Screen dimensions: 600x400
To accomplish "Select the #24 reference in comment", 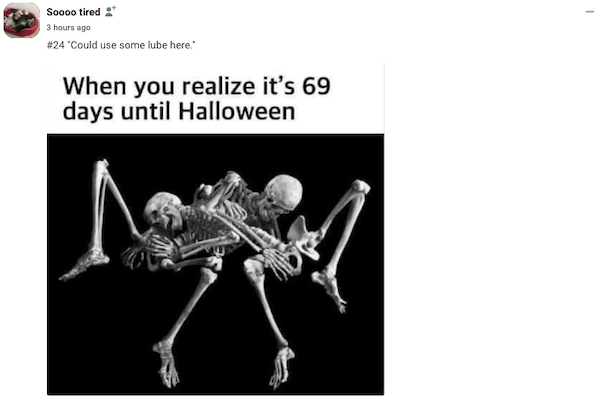I will 55,45.
